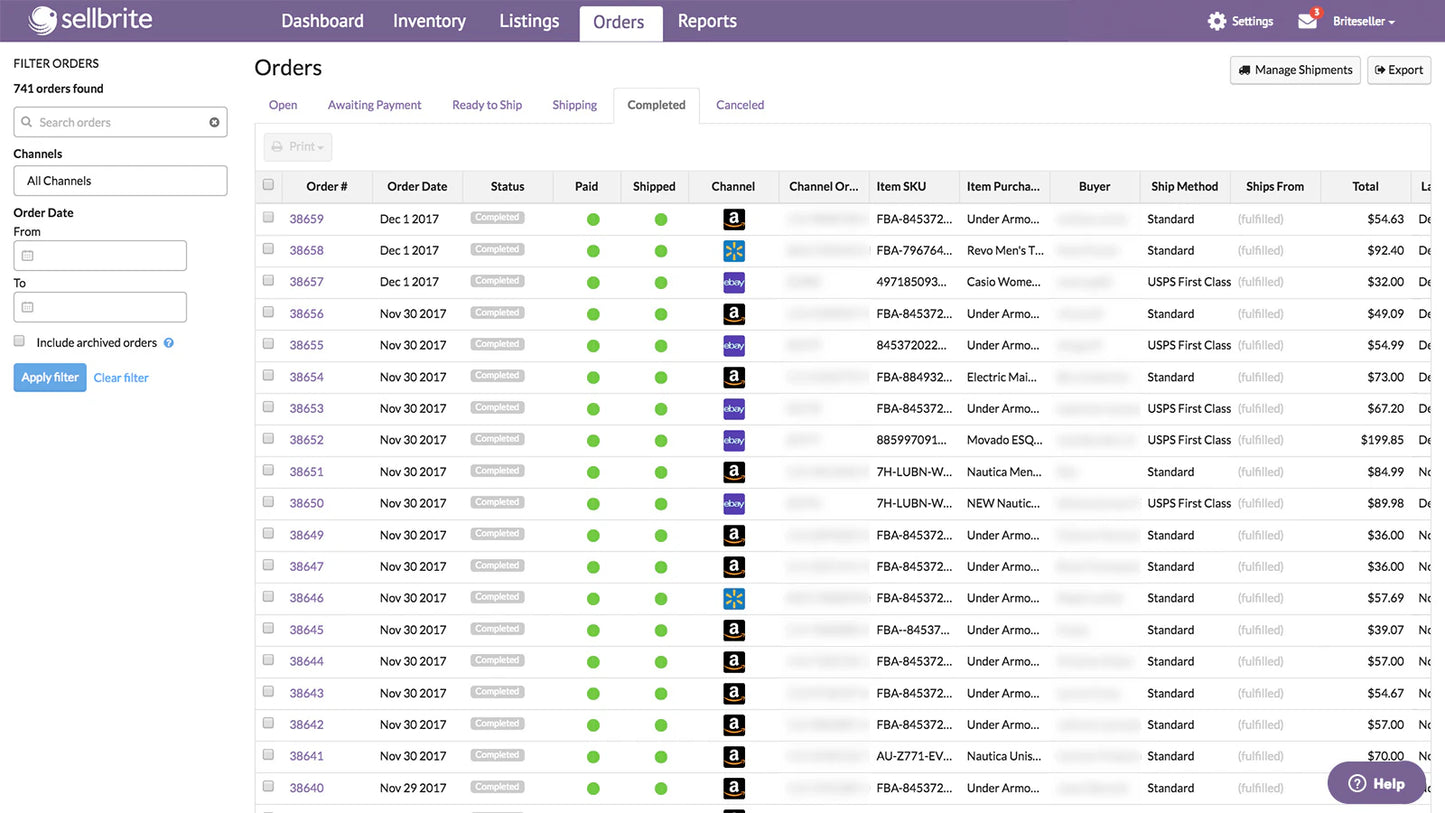Open the Settings gear icon
The image size is (1445, 813).
1217,20
